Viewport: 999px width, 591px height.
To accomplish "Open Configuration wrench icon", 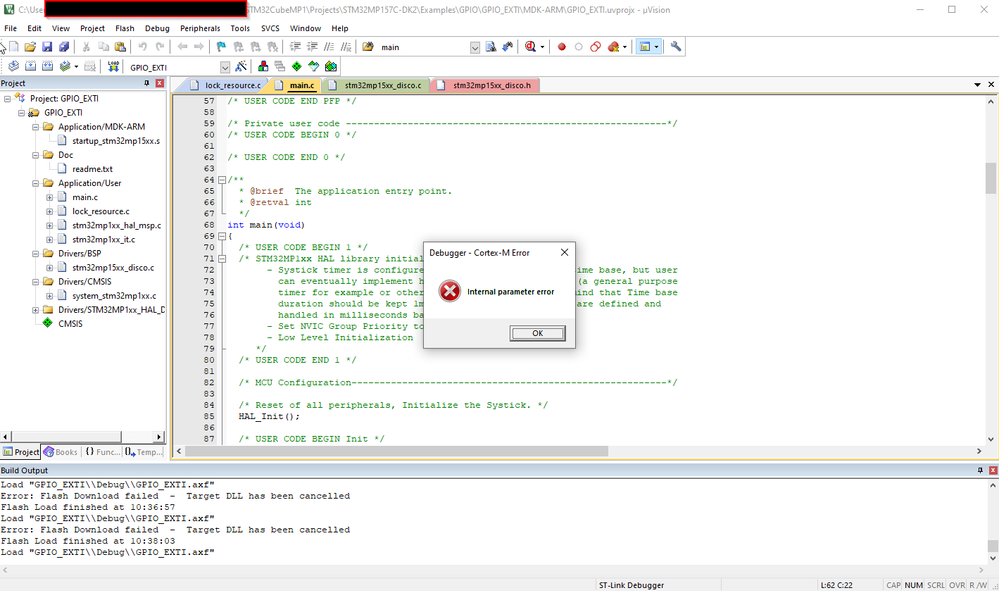I will (676, 47).
